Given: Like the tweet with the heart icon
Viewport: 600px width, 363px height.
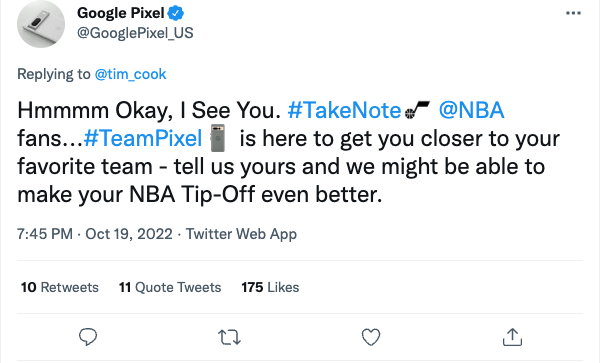Looking at the screenshot, I should 371,337.
